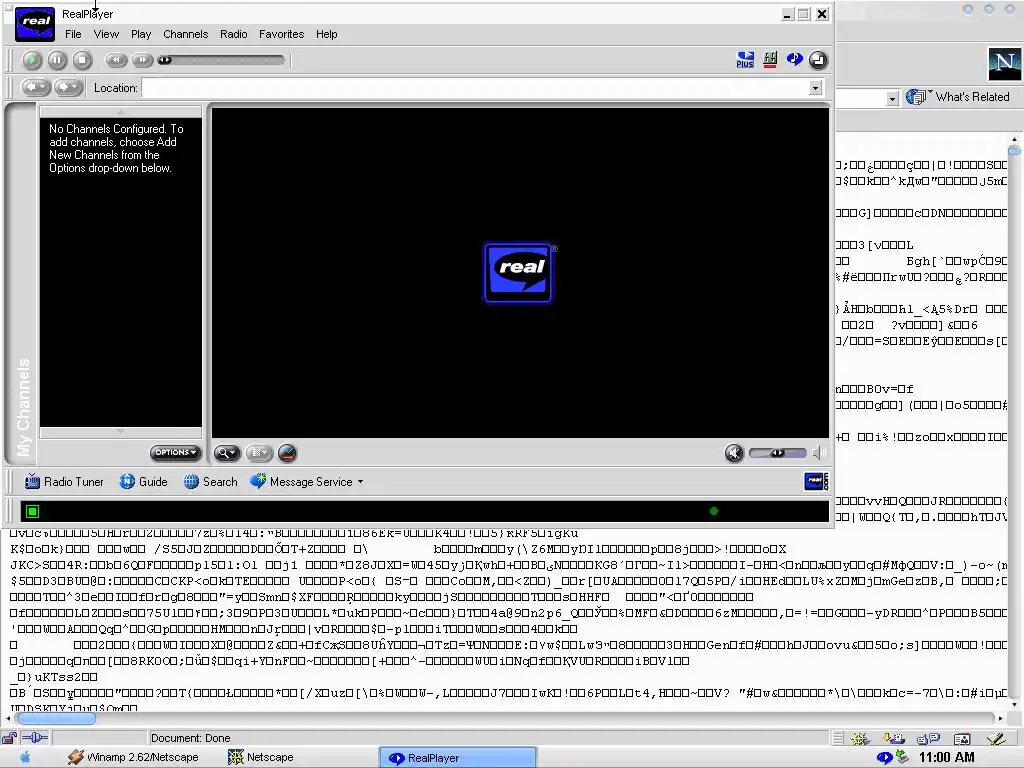
Task: Click the green square status indicator
Action: (32, 511)
